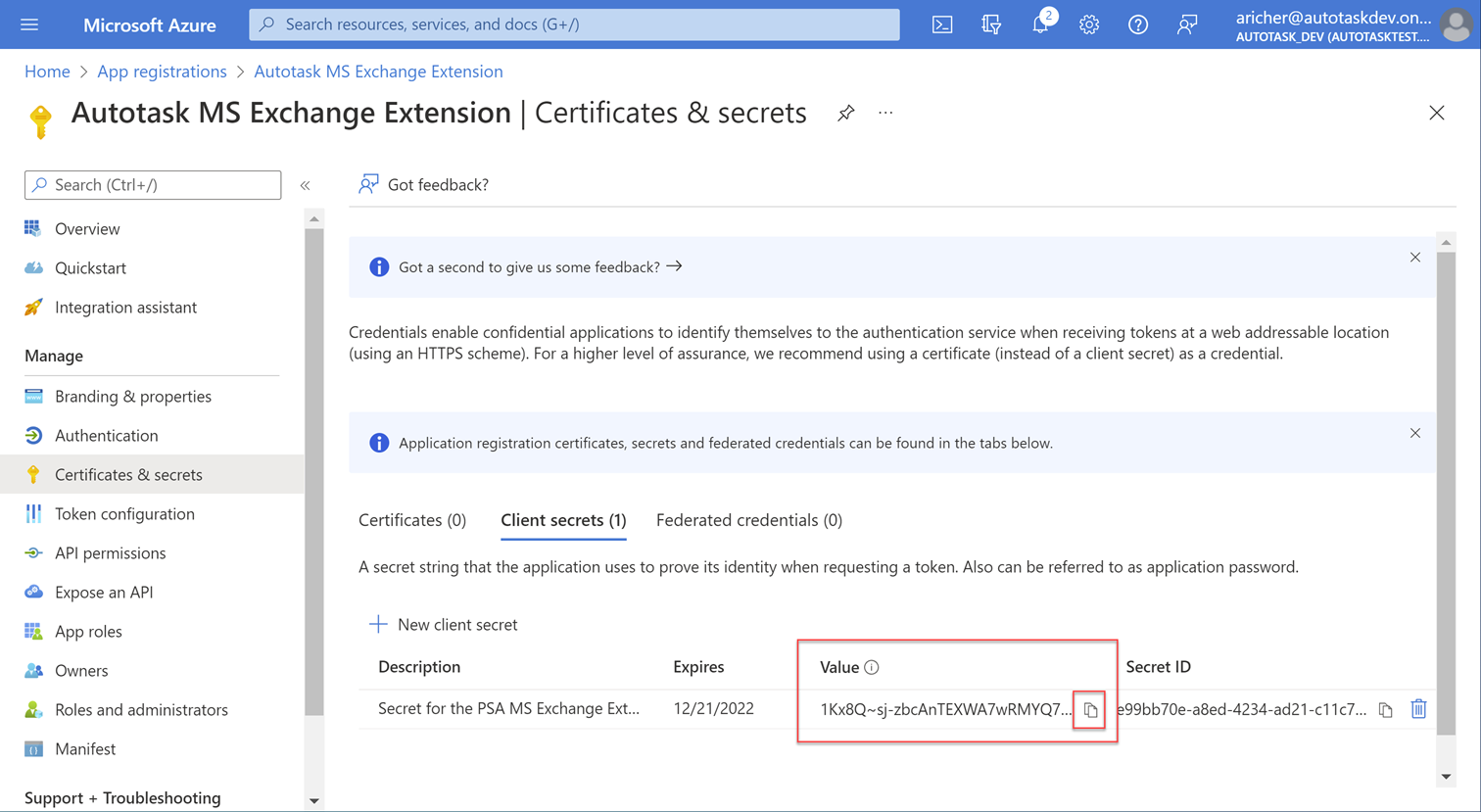
Task: Pin Certificates & secrets blade
Action: point(845,114)
